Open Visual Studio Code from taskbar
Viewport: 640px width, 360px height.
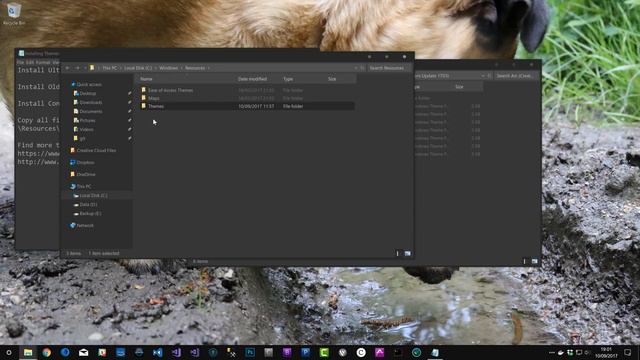[x=158, y=352]
